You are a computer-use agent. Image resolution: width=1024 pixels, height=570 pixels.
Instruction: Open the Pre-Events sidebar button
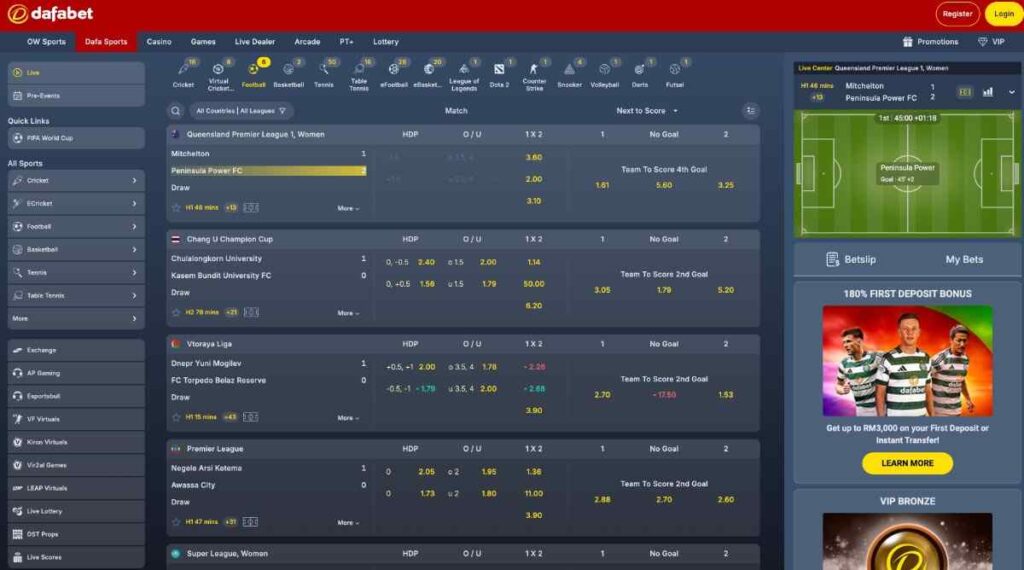76,96
